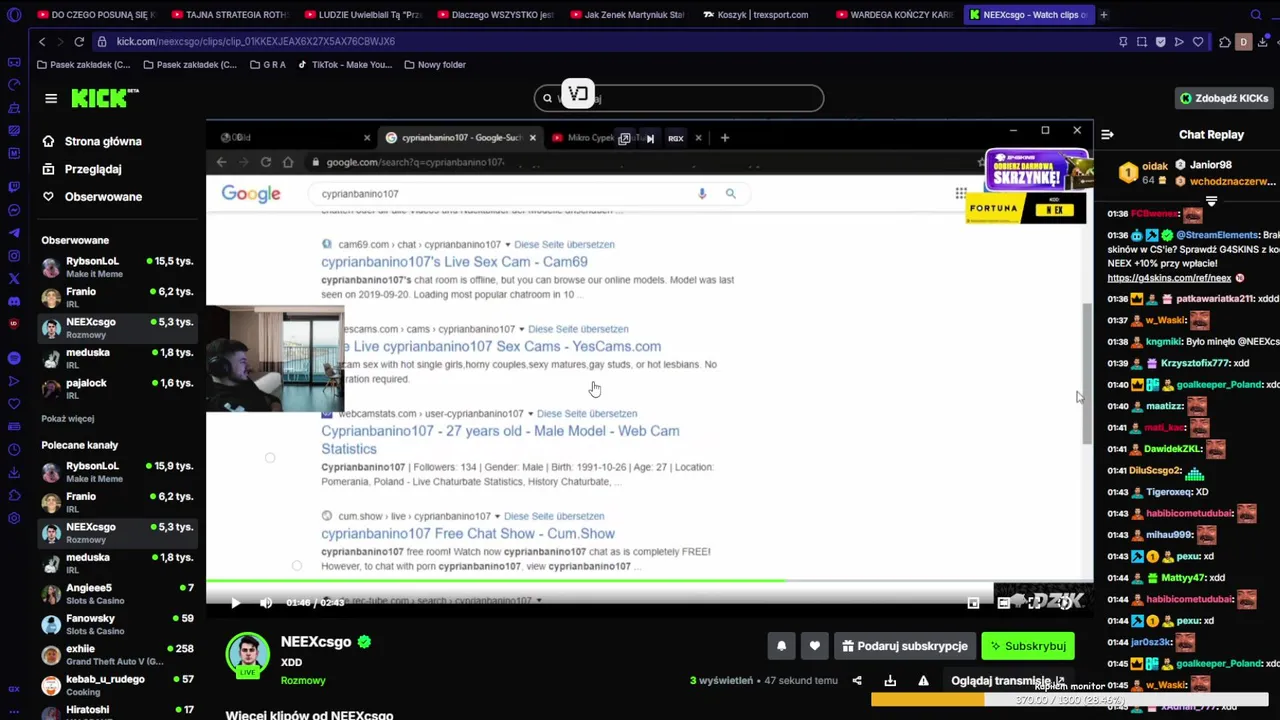Open exhile Grand Theft Auto V channel

point(117,655)
